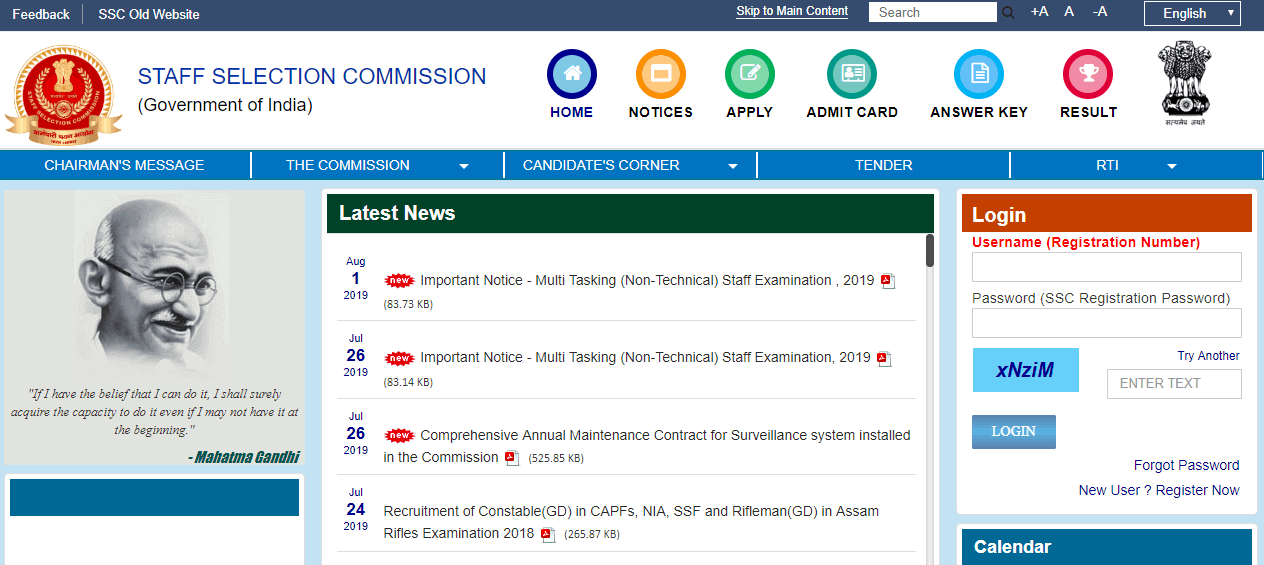Open the English language dropdown
This screenshot has width=1264, height=565.
[x=1192, y=13]
